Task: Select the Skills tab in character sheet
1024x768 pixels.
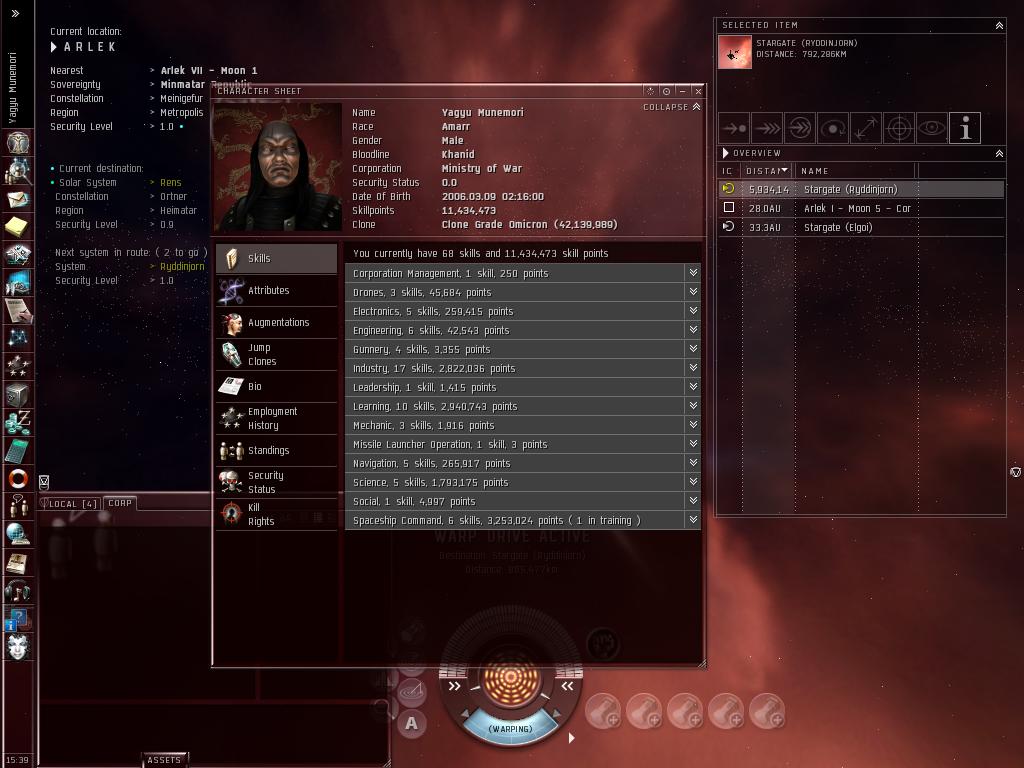Action: pos(276,259)
